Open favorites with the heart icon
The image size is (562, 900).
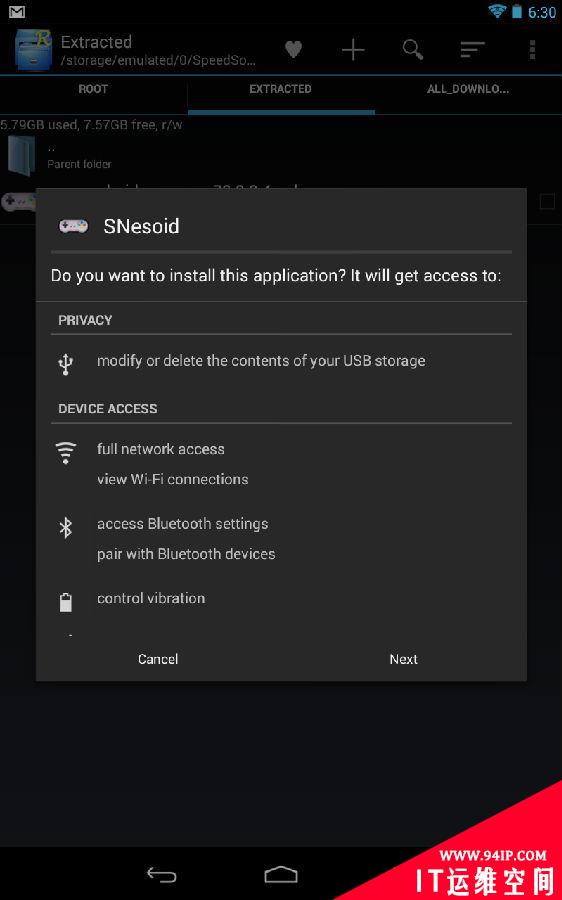(x=293, y=50)
